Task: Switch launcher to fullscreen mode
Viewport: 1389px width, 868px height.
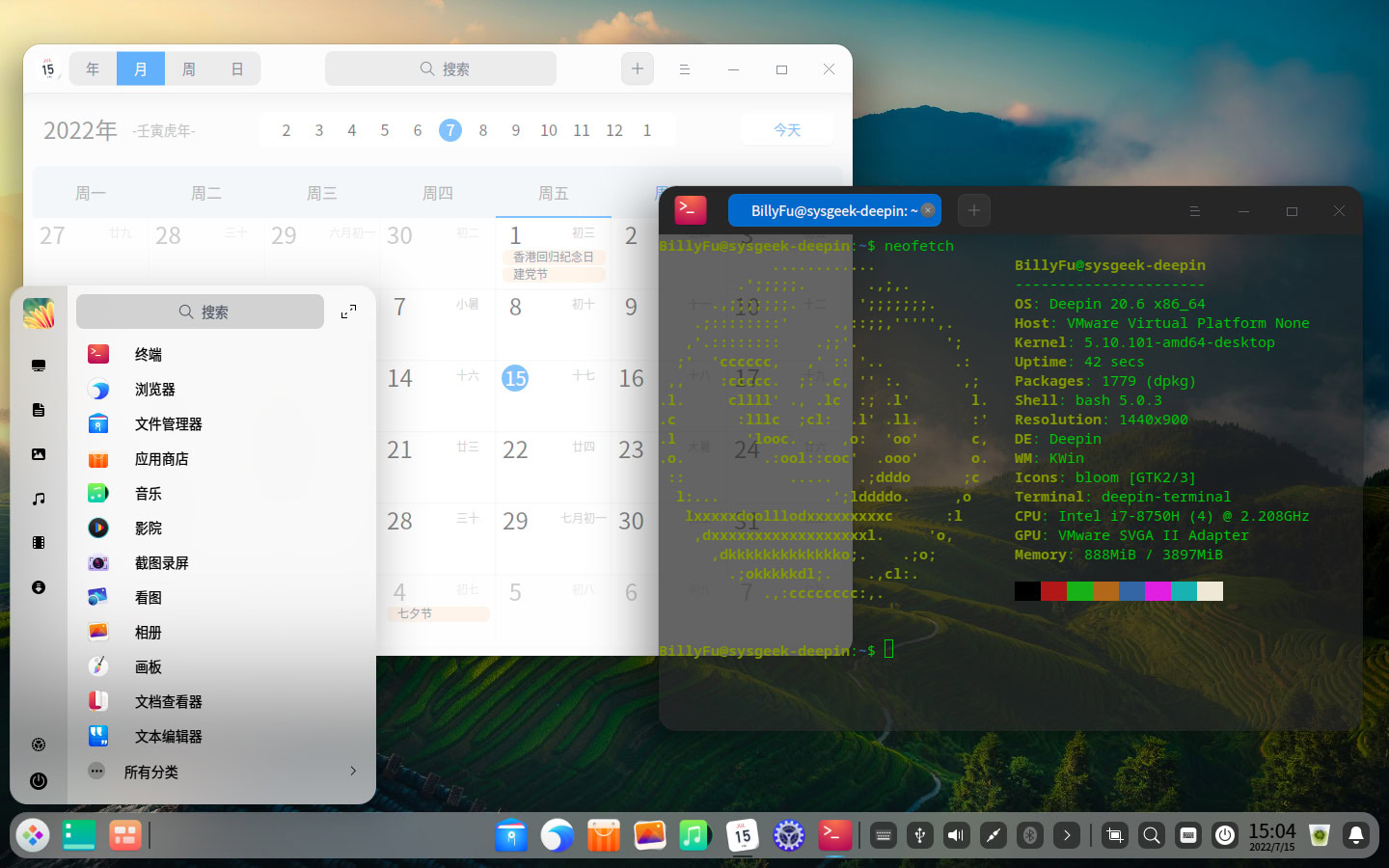Action: (x=349, y=312)
